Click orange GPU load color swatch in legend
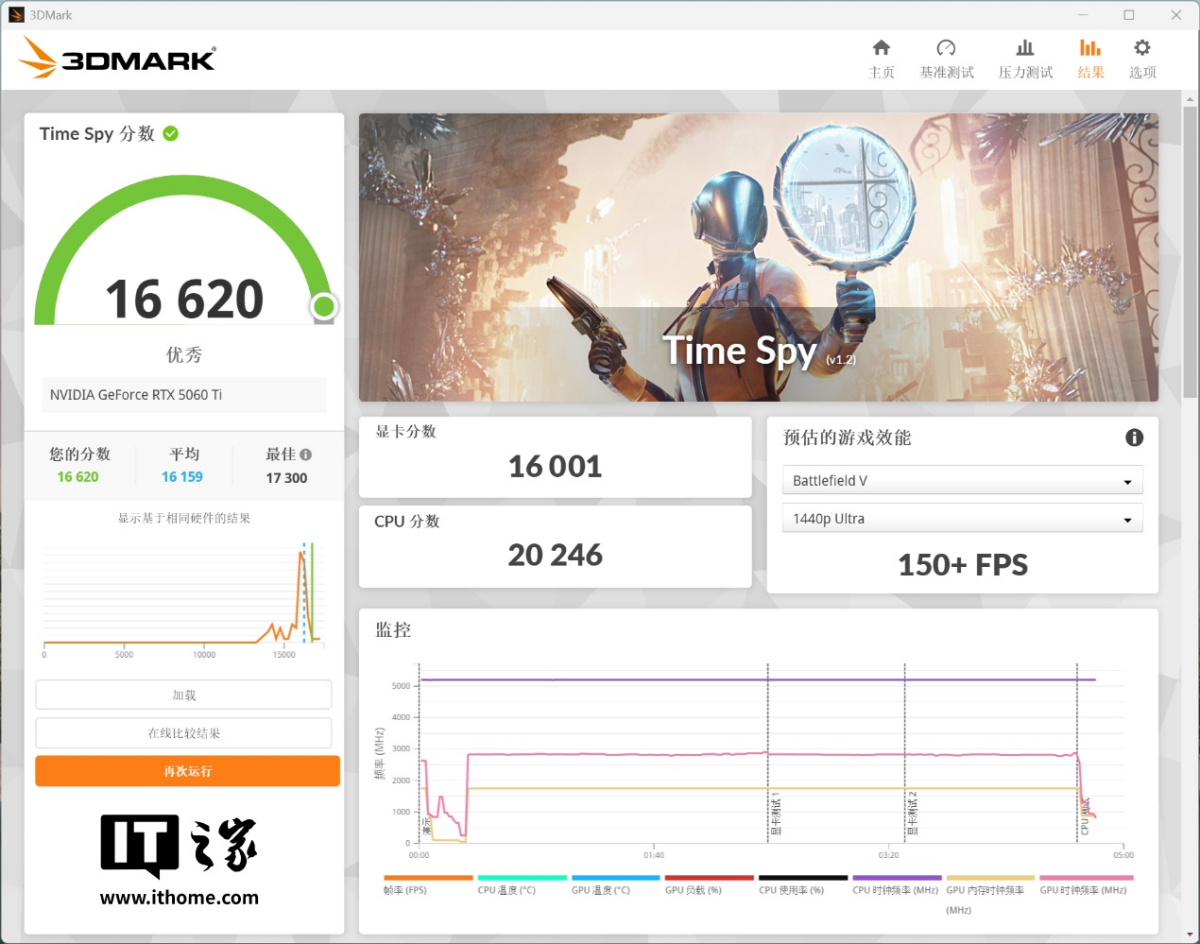The height and width of the screenshot is (944, 1200). [x=709, y=878]
